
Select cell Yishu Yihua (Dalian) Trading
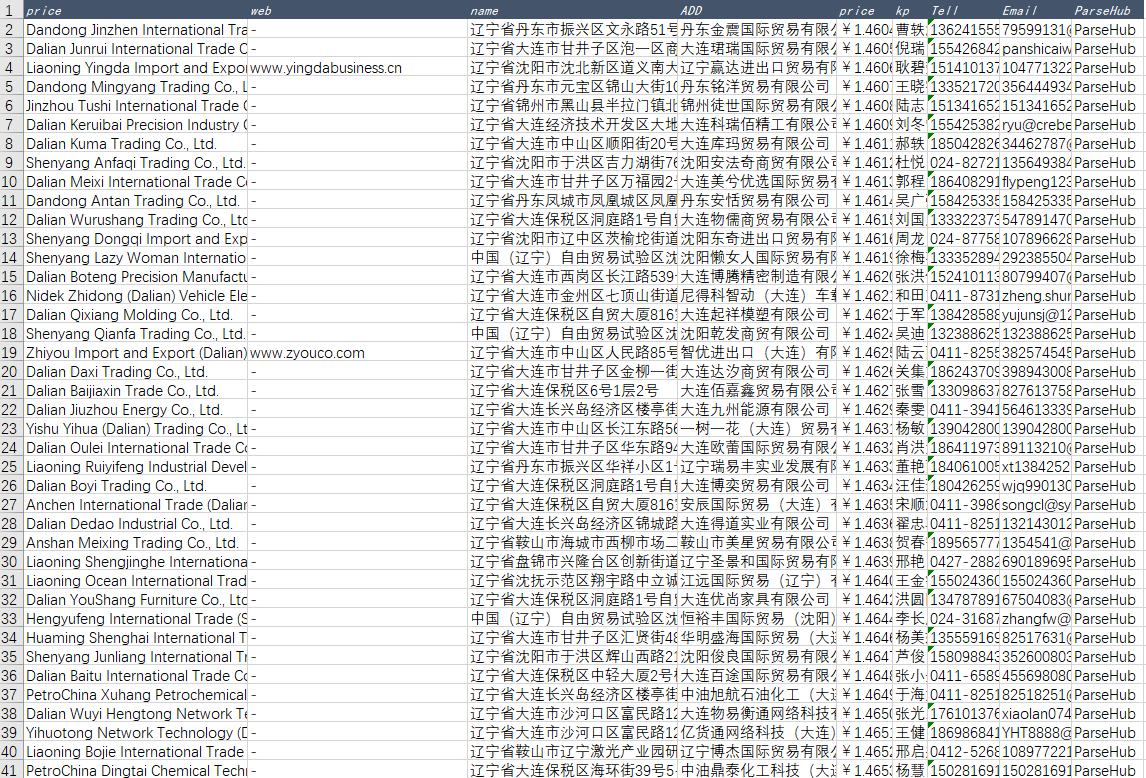136,429
